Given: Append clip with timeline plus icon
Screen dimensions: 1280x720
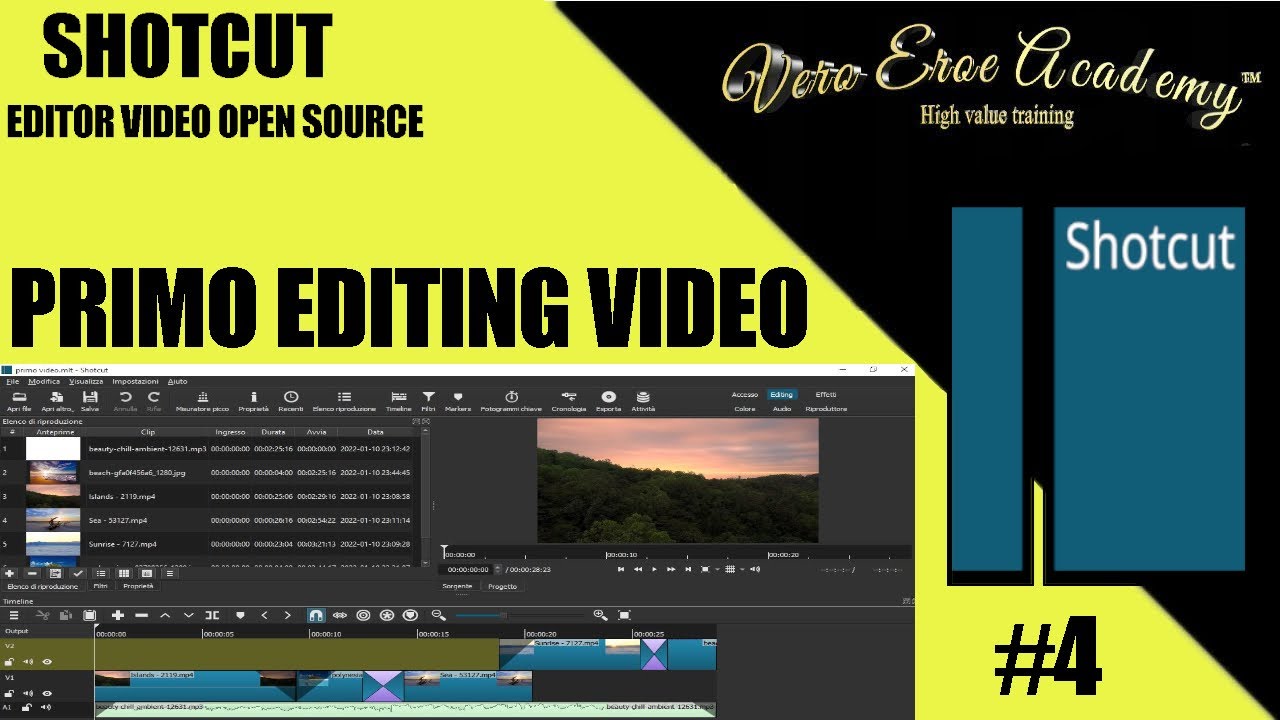Looking at the screenshot, I should [118, 615].
